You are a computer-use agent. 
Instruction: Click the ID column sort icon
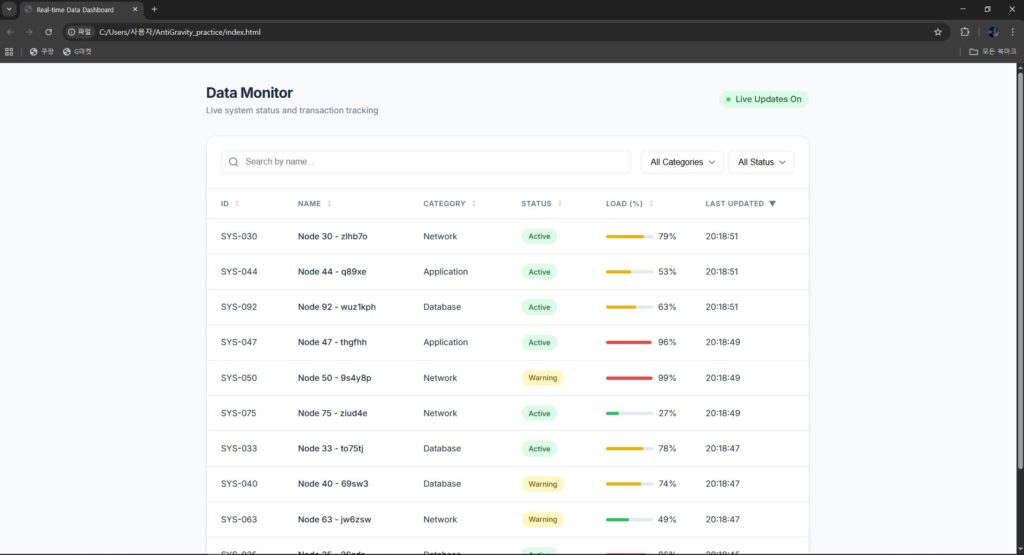click(x=237, y=204)
